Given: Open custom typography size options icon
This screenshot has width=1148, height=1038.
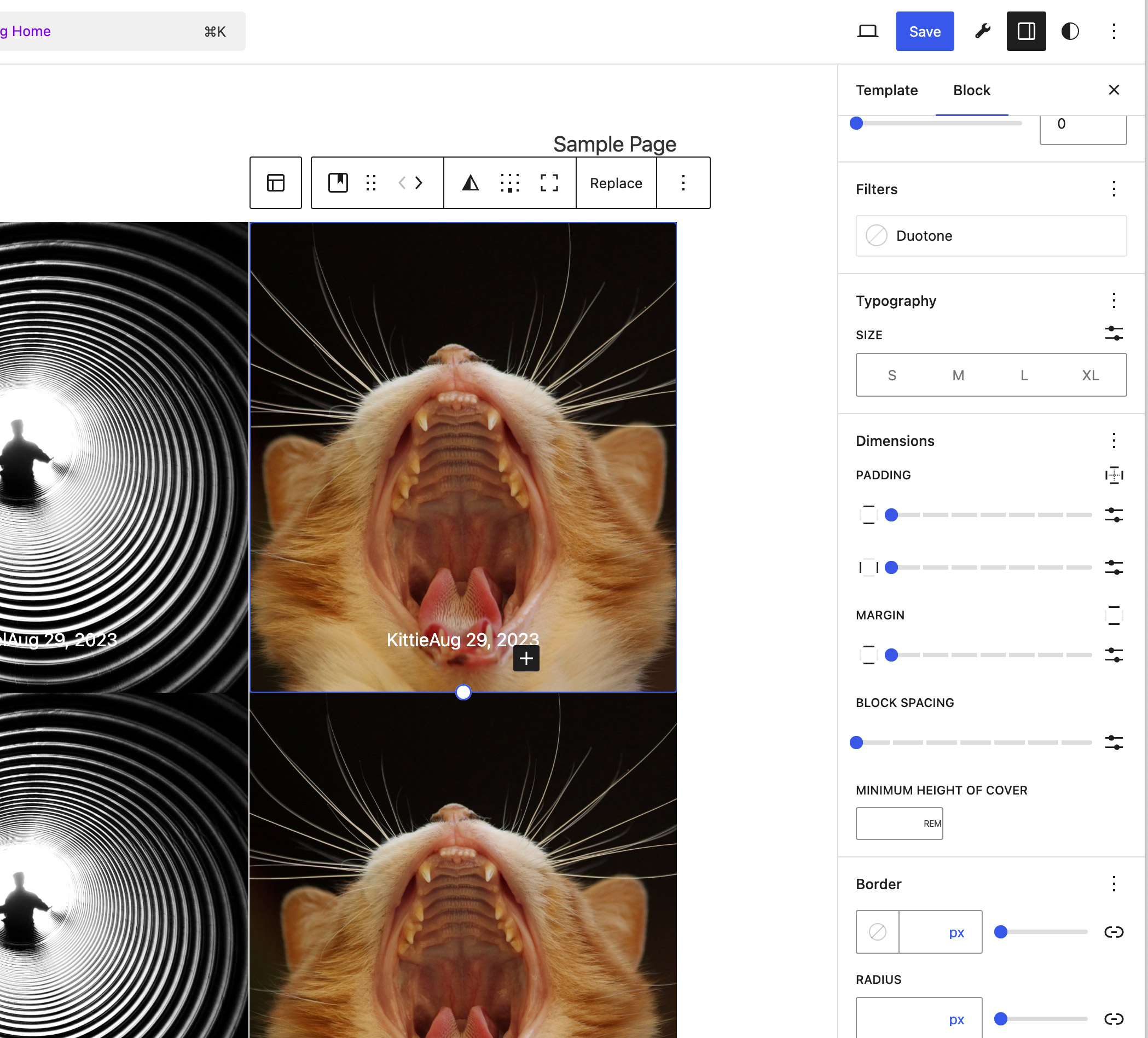Looking at the screenshot, I should tap(1114, 333).
